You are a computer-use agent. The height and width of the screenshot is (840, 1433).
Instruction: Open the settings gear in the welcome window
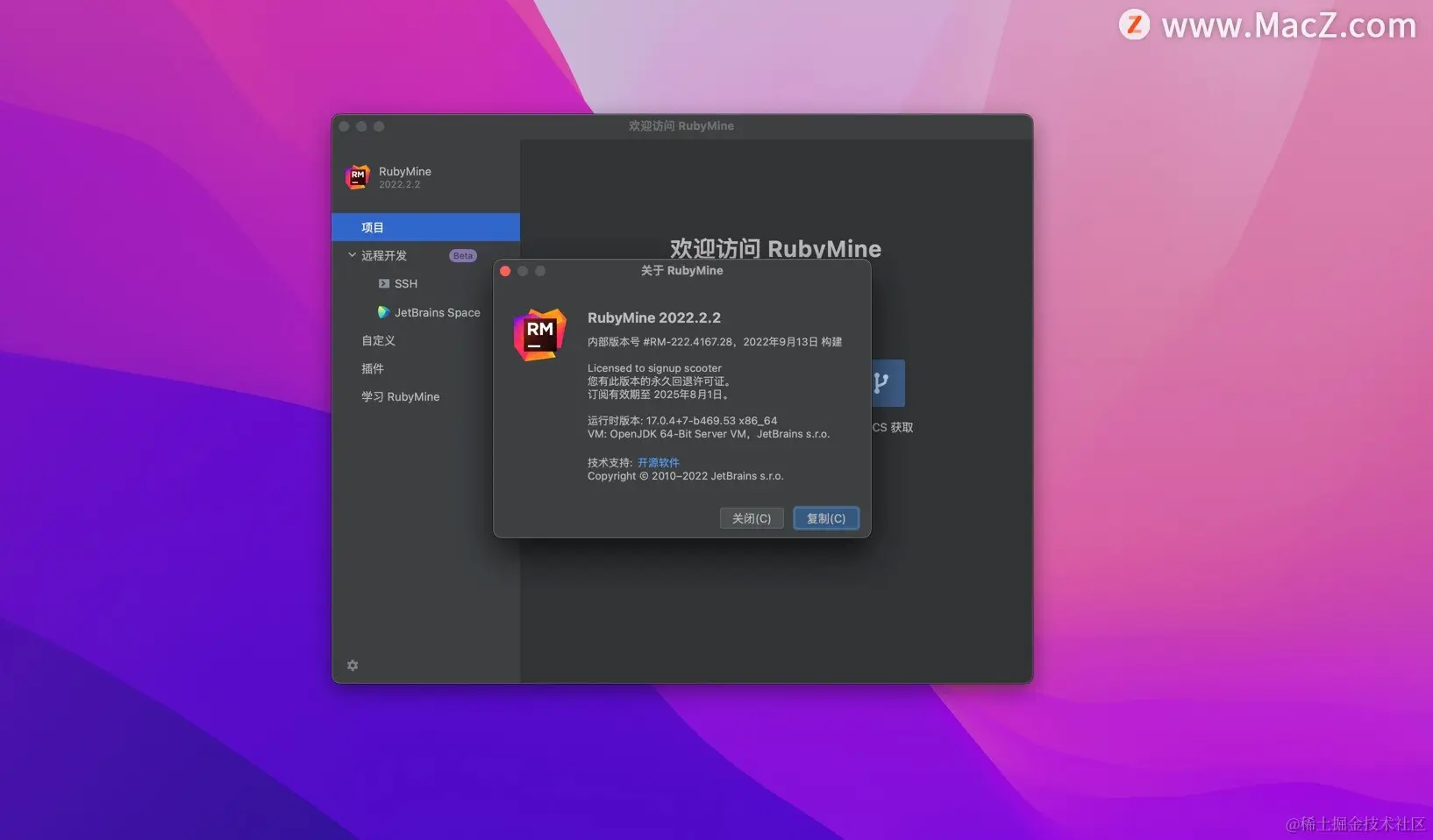(353, 666)
